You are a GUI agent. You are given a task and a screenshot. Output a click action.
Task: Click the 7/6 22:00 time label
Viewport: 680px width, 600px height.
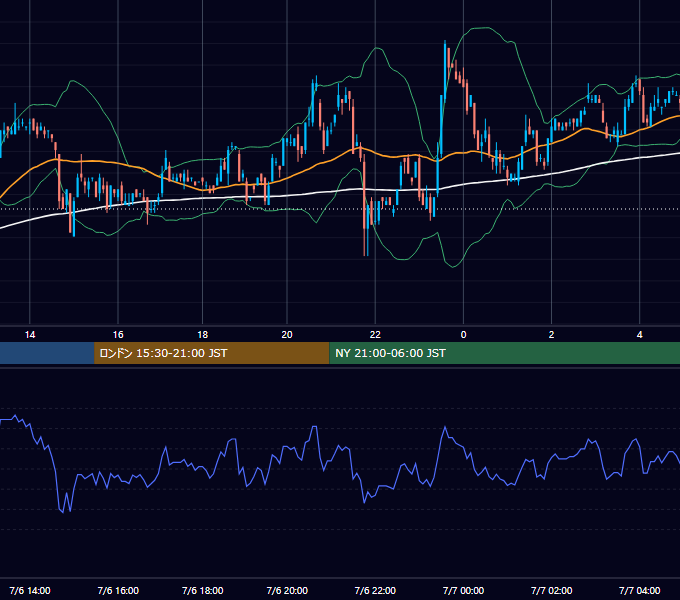[375, 590]
